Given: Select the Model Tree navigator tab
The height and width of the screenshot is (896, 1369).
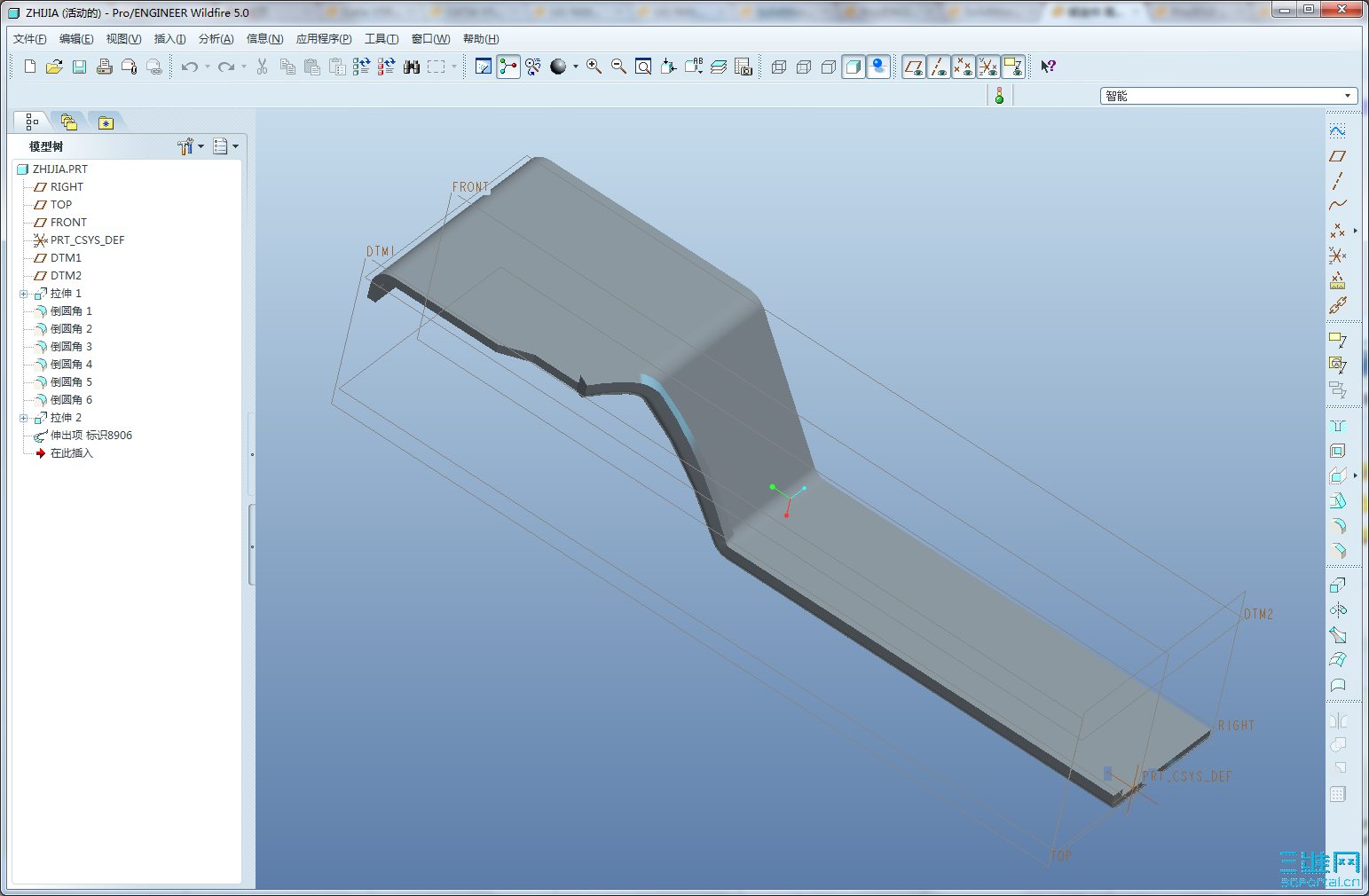Looking at the screenshot, I should pyautogui.click(x=32, y=122).
